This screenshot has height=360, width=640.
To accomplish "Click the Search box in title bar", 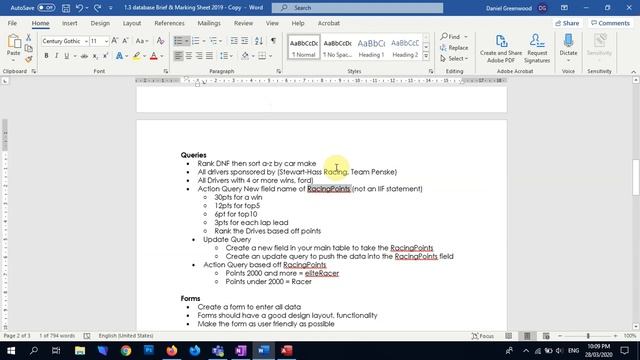I will click(358, 8).
